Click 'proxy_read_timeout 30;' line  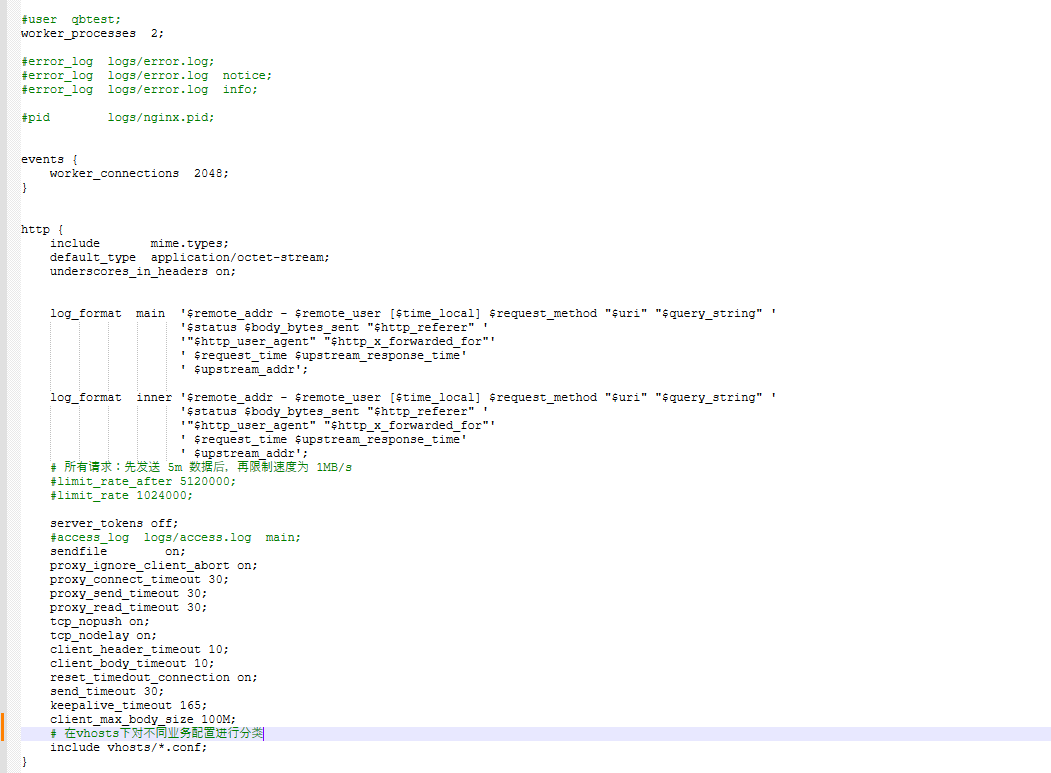[129, 608]
